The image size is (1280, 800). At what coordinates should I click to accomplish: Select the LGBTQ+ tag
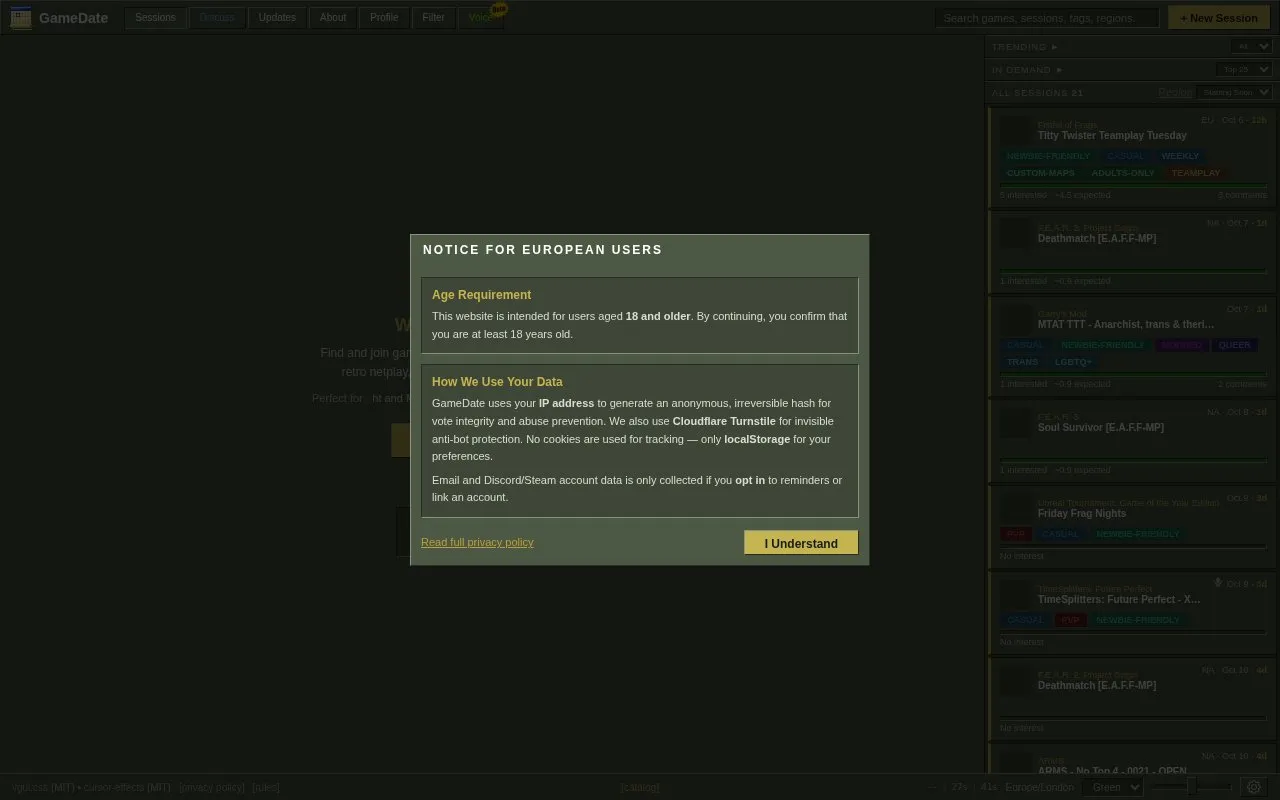point(1073,362)
